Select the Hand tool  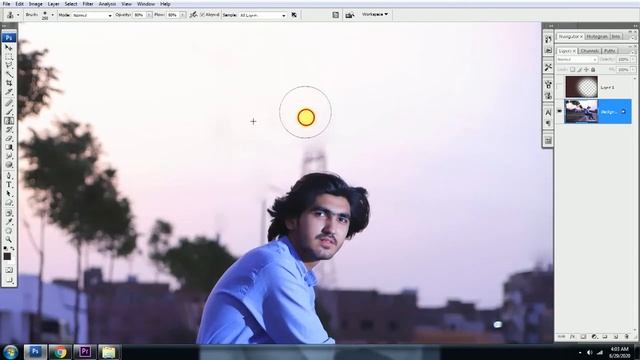click(x=9, y=231)
